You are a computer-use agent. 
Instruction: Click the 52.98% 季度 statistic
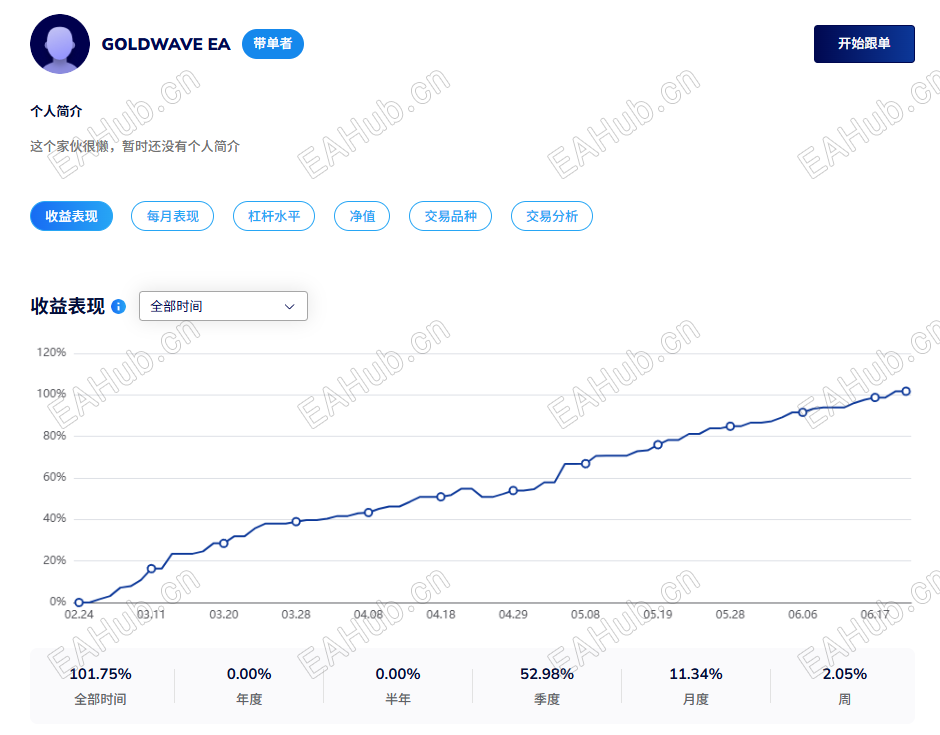tap(547, 686)
